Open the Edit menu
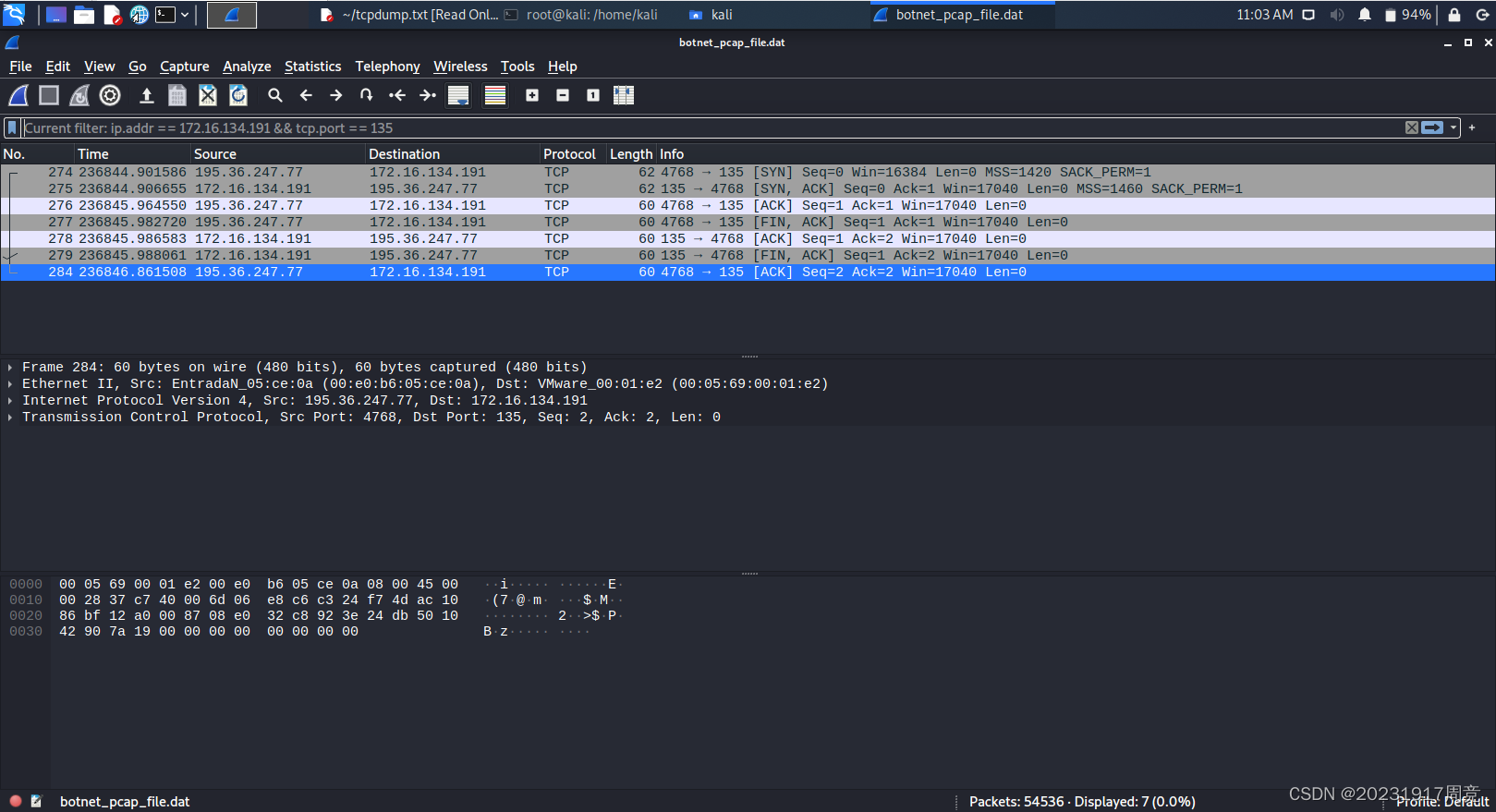The image size is (1496, 812). 57,67
